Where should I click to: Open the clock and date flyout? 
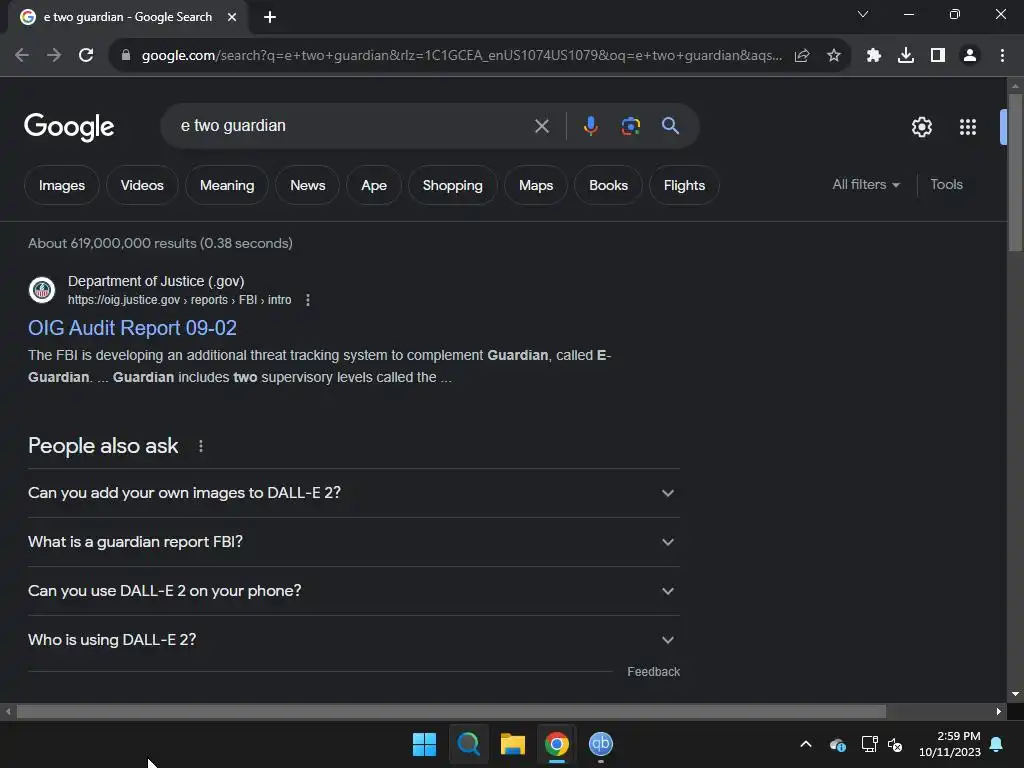950,744
